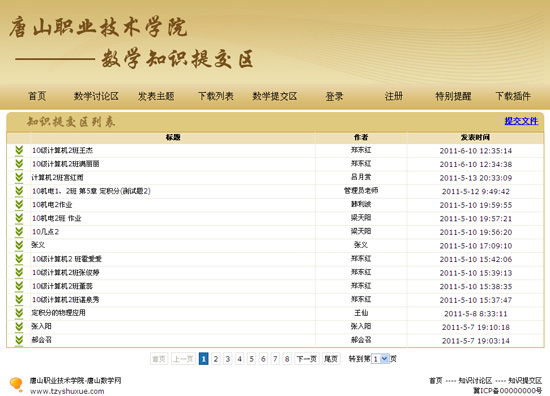The width and height of the screenshot is (550, 396).
Task: Click download arrow for row dated 2011-5-10 15:37:47
Action: coord(19,300)
